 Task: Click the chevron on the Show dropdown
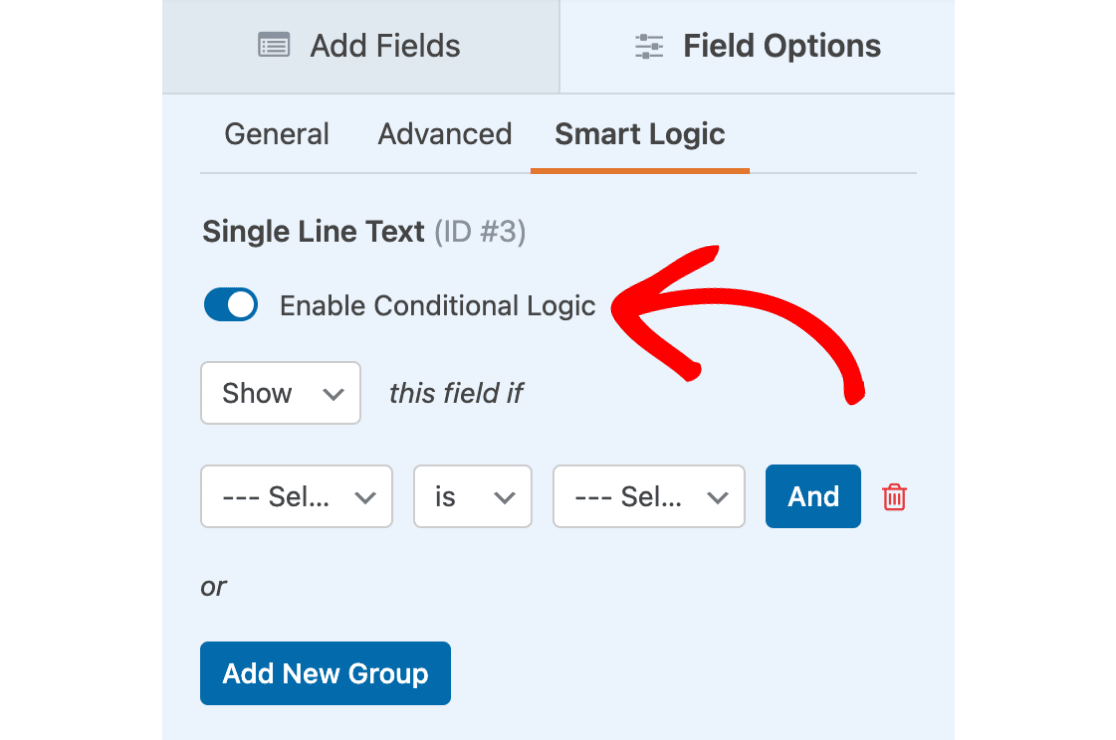click(x=333, y=394)
